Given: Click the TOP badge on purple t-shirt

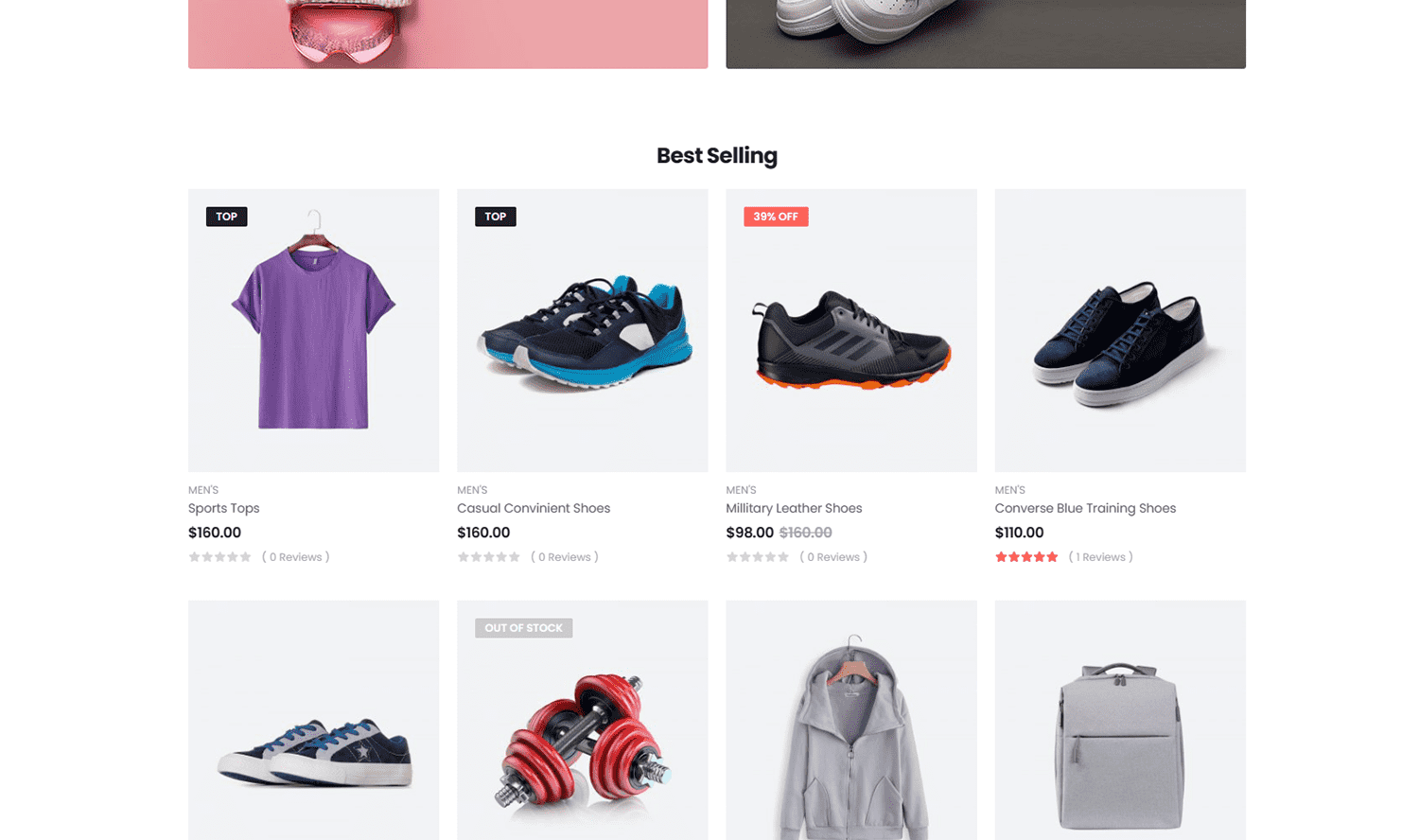Looking at the screenshot, I should pyautogui.click(x=227, y=217).
